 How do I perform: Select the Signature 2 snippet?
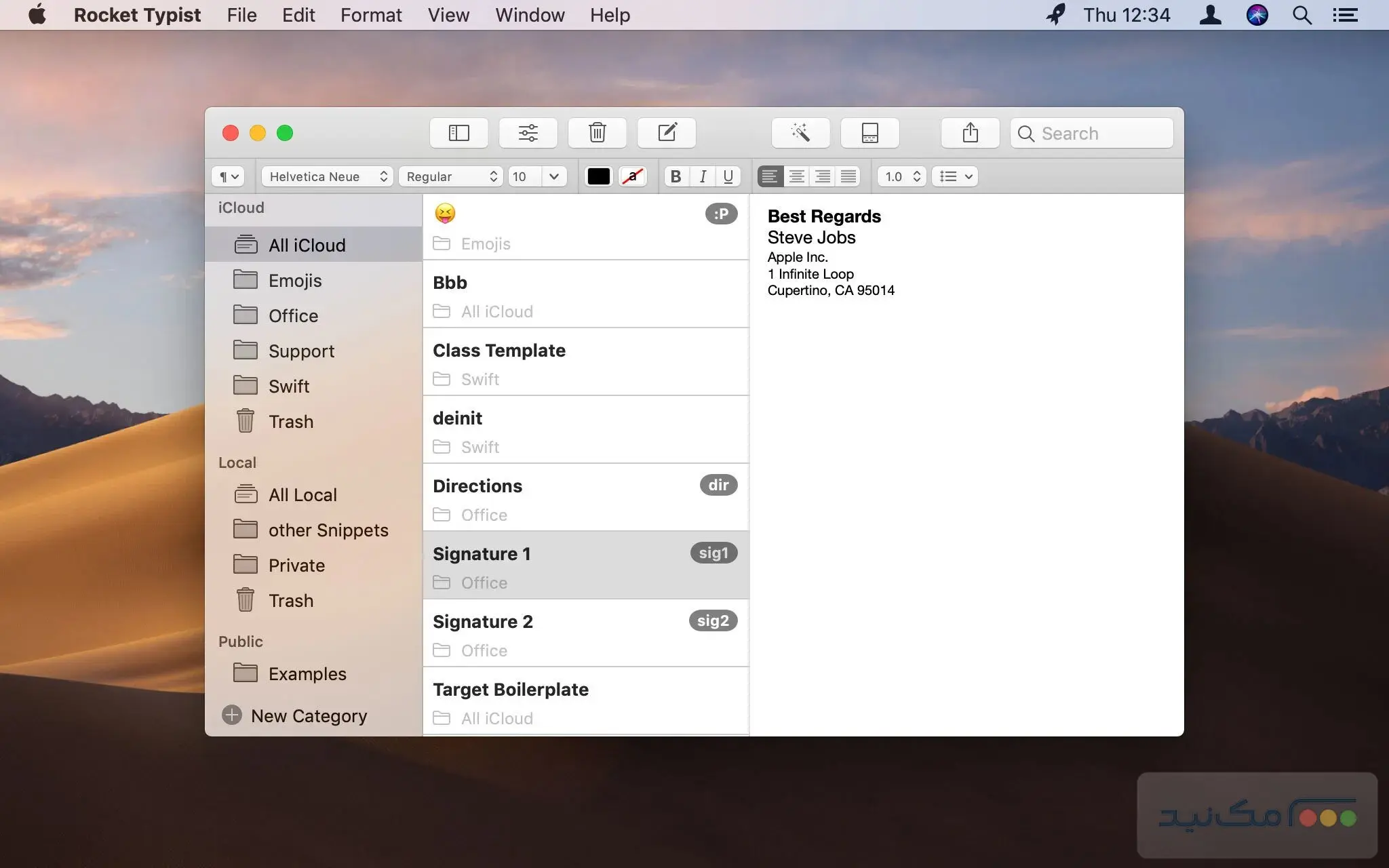click(x=585, y=633)
